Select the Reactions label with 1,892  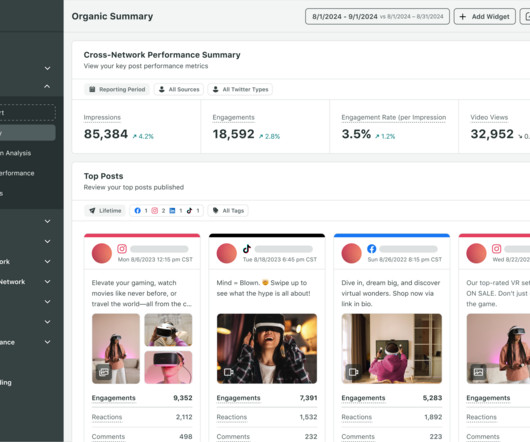pos(357,417)
